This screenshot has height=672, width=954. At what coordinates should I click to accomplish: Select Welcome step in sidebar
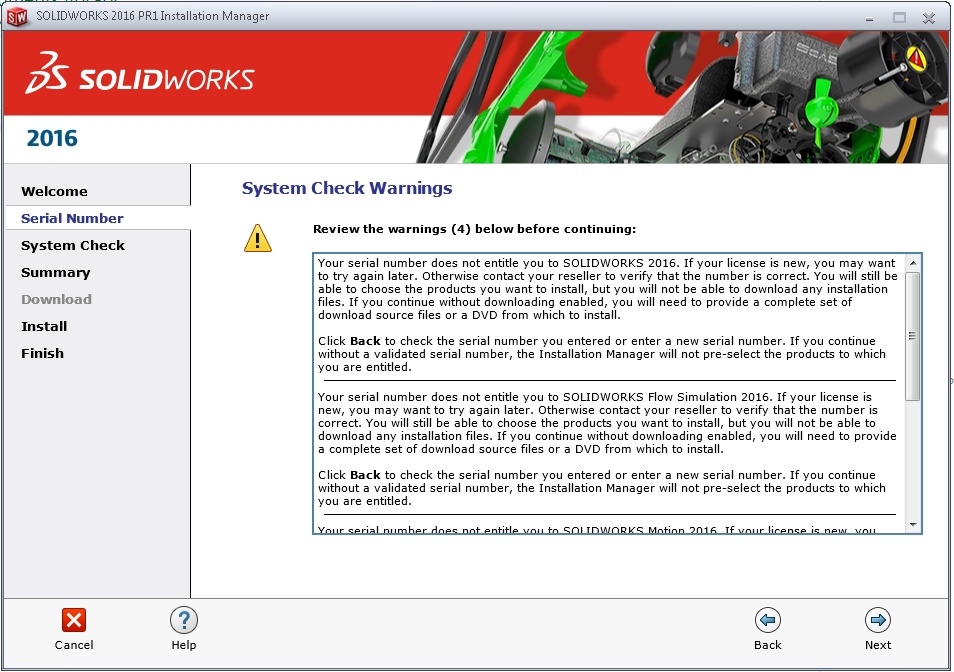point(54,192)
